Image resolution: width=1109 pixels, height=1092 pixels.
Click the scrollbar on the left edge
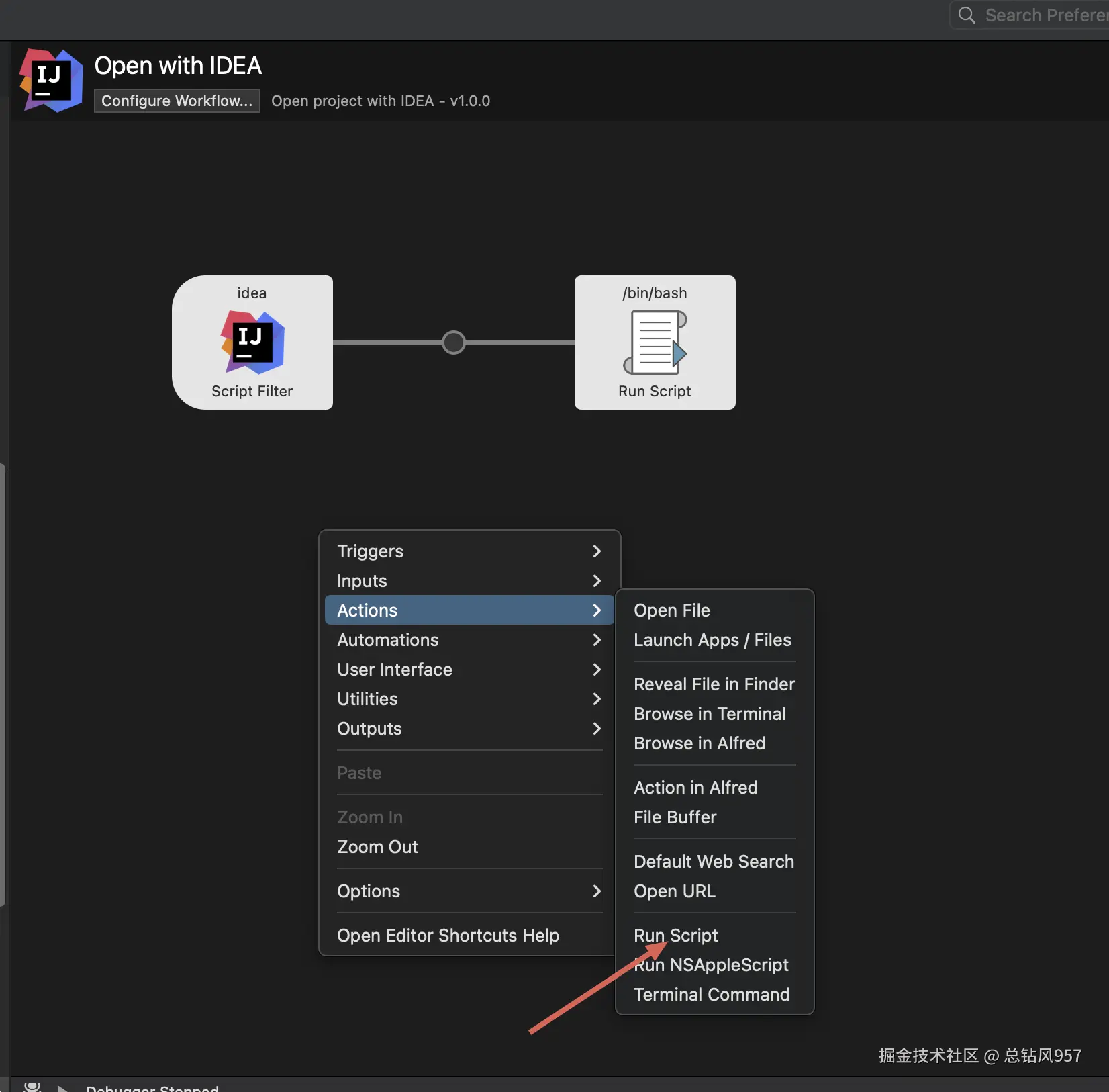(3, 685)
